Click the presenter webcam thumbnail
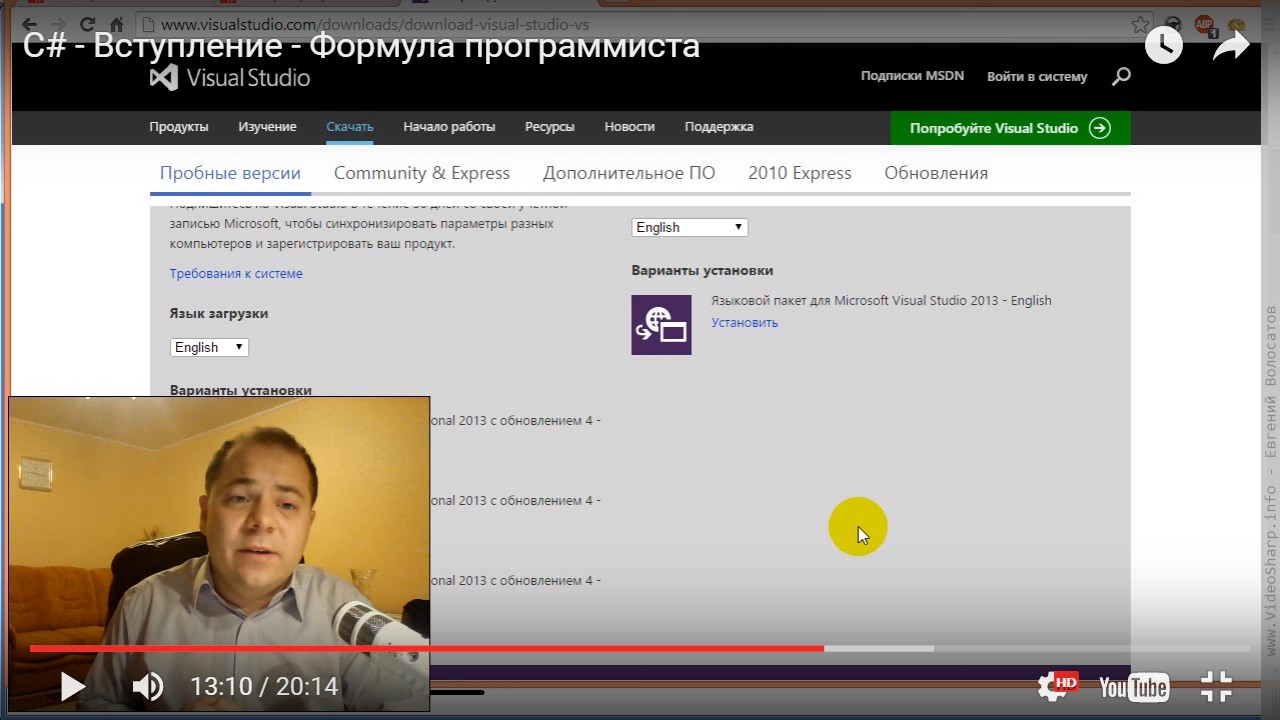 click(x=220, y=553)
